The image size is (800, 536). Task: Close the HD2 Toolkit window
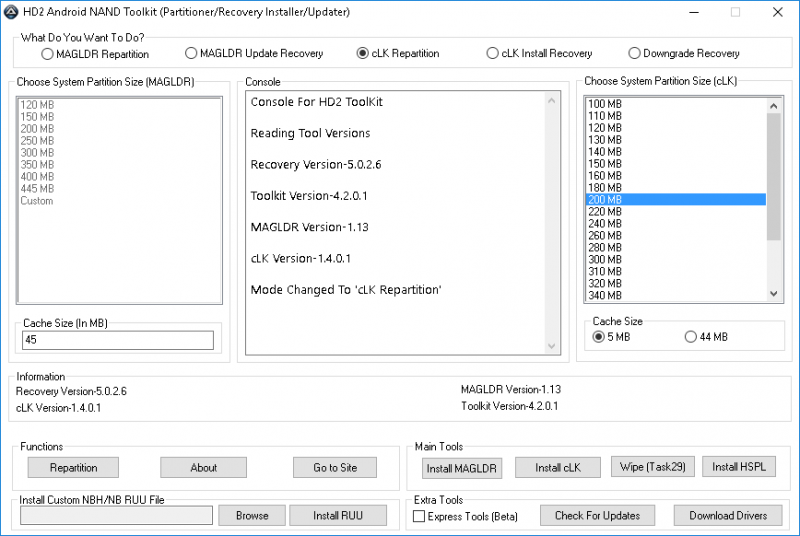tap(778, 12)
